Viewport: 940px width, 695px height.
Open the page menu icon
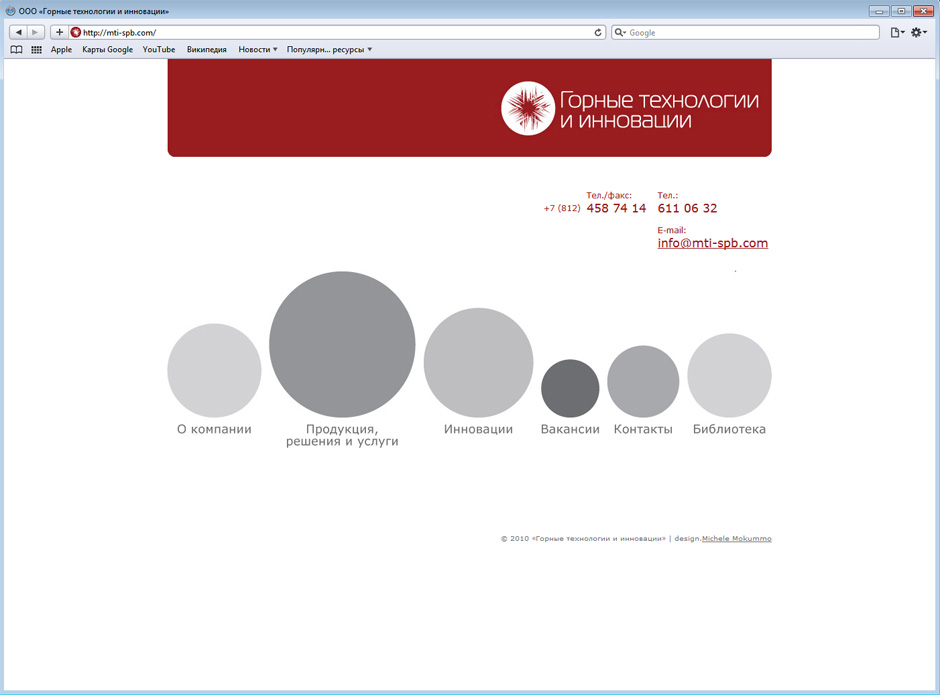coord(896,32)
